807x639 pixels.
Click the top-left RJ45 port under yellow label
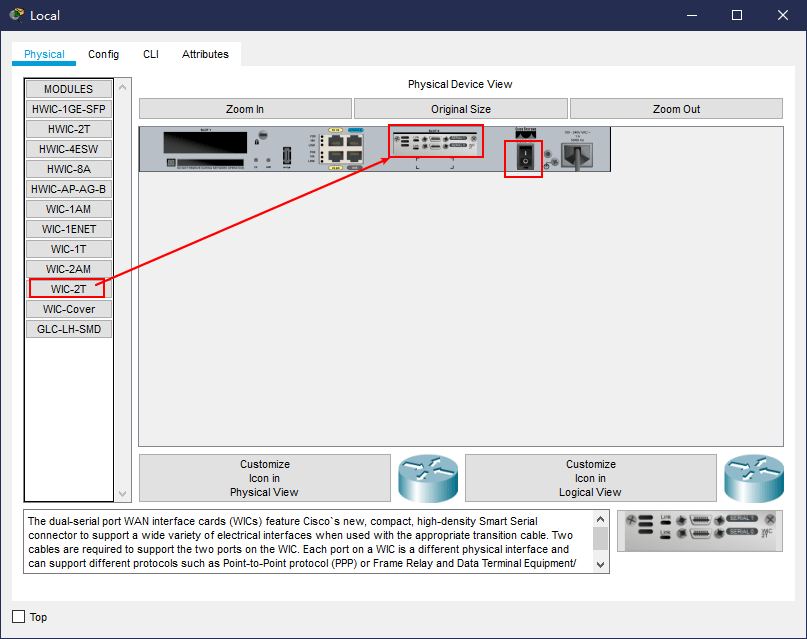pyautogui.click(x=336, y=141)
